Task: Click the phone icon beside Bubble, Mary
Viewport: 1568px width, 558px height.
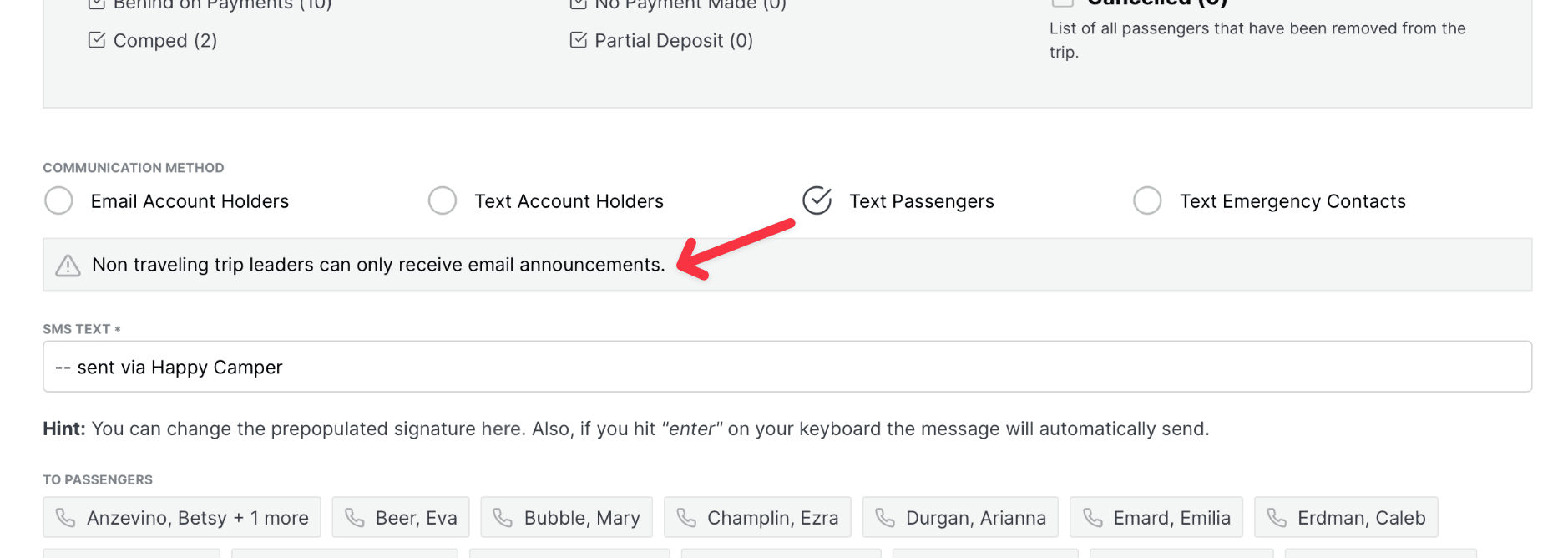Action: (x=503, y=517)
